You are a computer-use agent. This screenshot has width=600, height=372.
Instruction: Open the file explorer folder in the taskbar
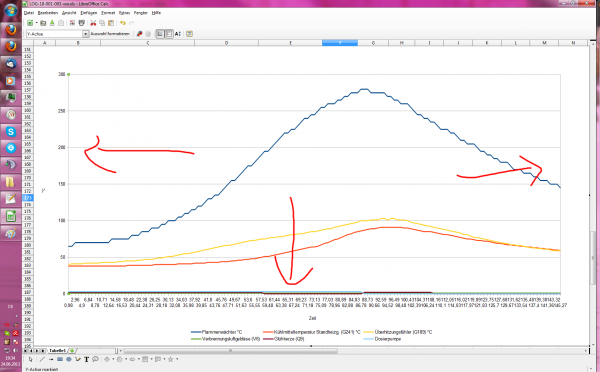[11, 181]
